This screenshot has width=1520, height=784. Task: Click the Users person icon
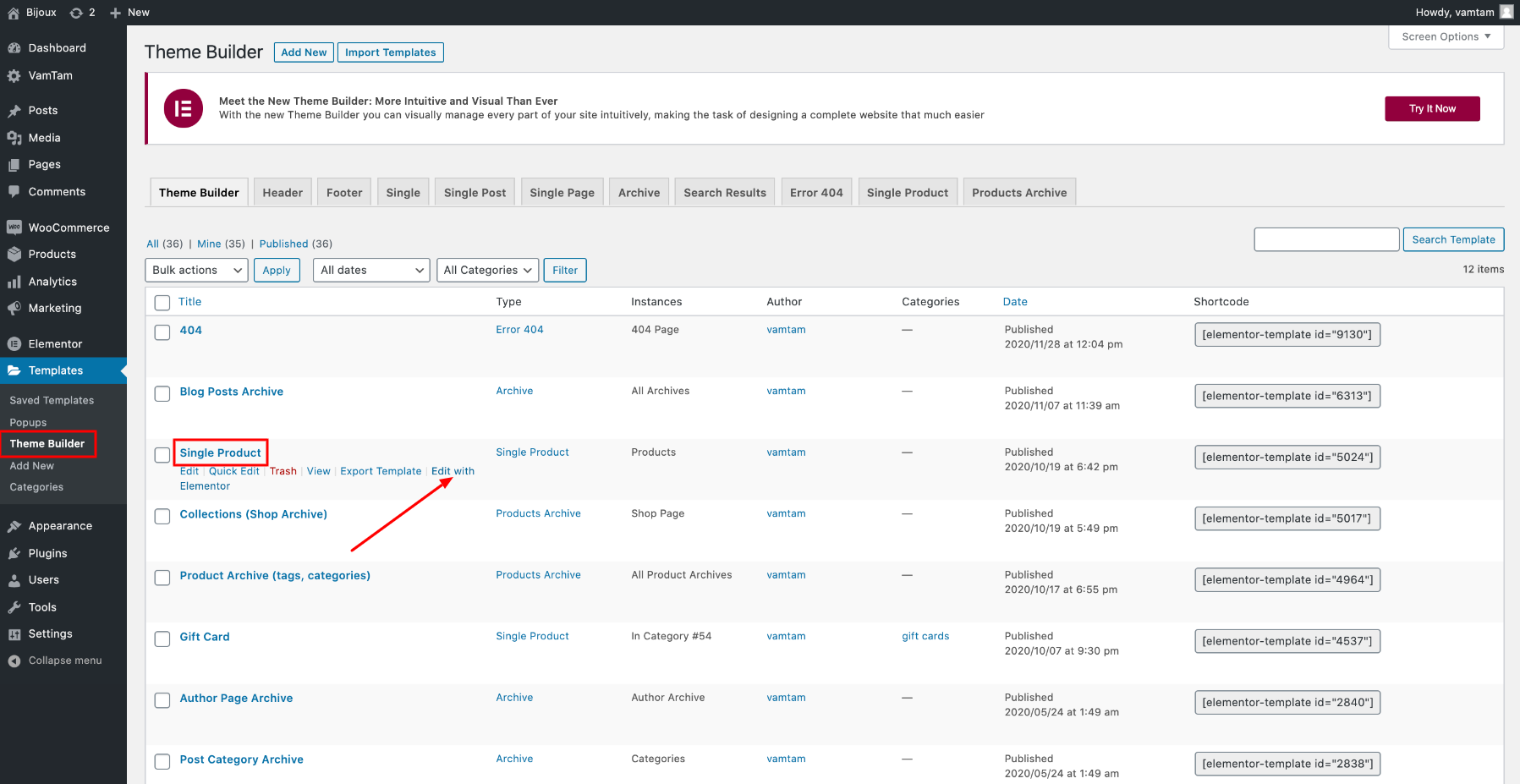(14, 580)
